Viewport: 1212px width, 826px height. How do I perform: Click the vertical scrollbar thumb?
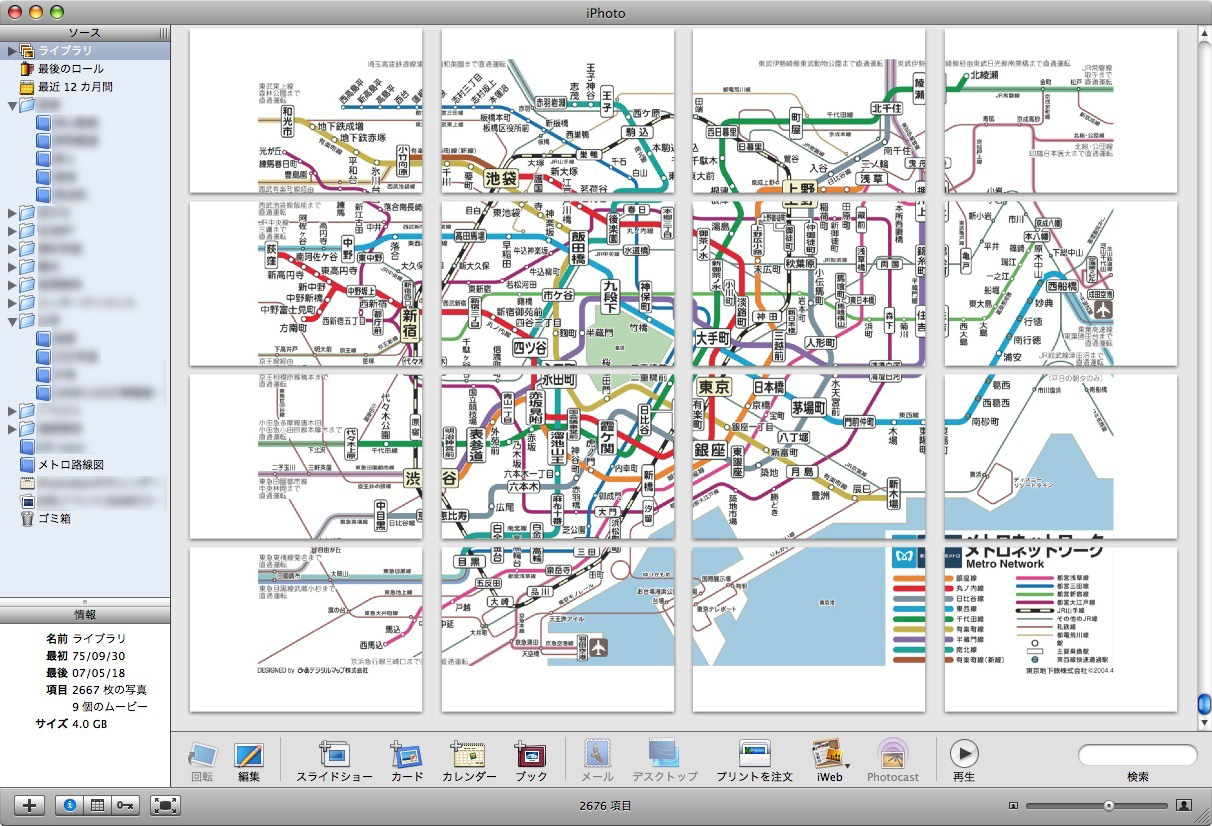(x=1204, y=704)
